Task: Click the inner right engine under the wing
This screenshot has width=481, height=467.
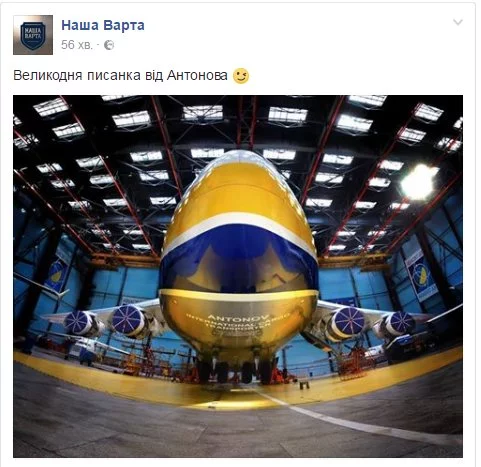Action: [347, 323]
